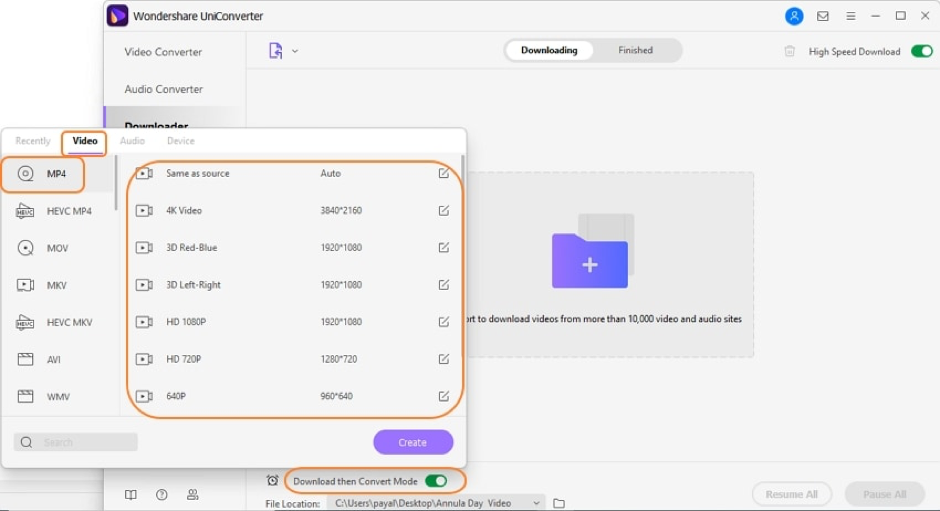Image resolution: width=940 pixels, height=511 pixels.
Task: Open the file location folder icon
Action: [559, 503]
